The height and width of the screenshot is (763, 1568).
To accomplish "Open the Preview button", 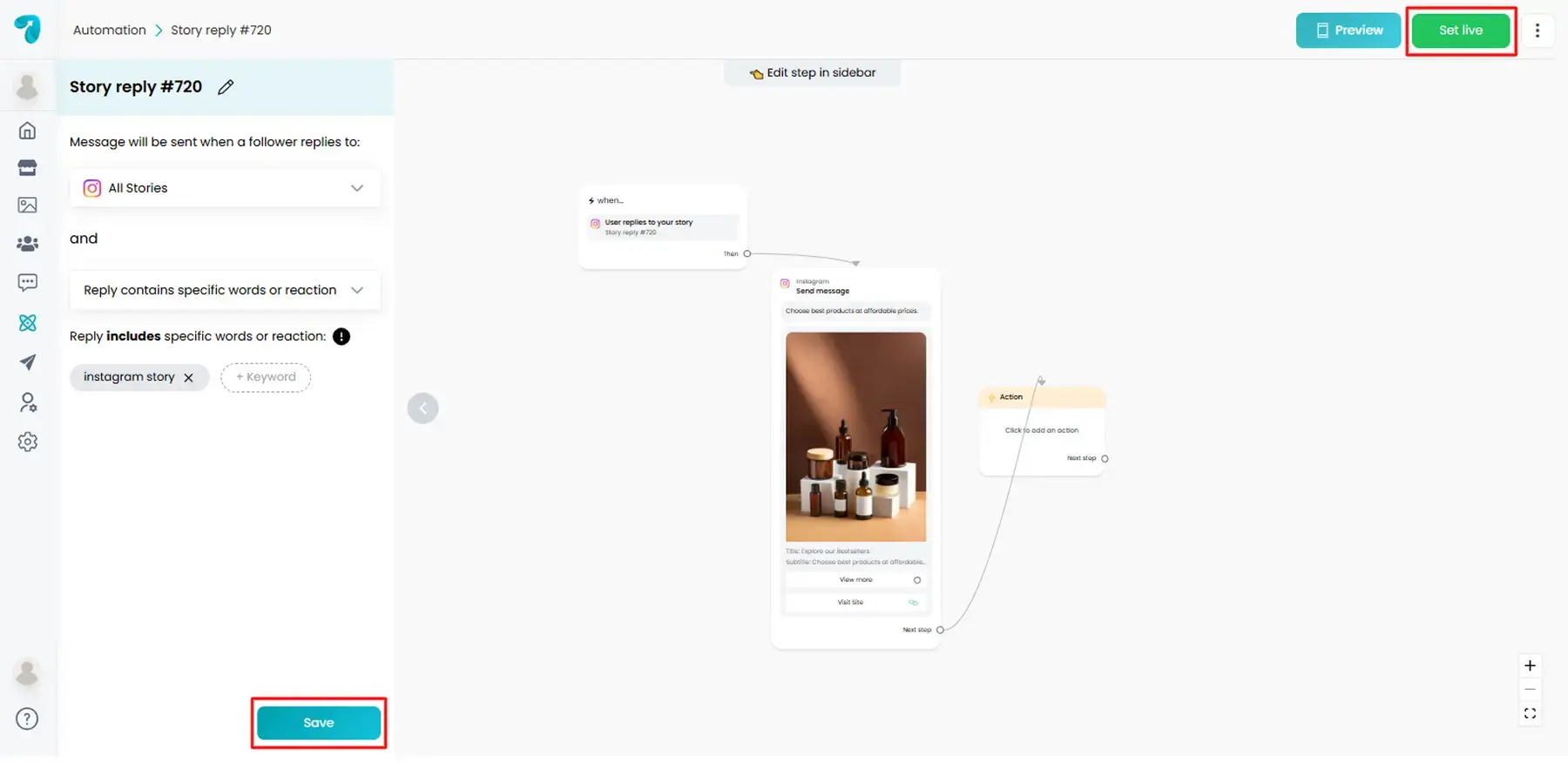I will coord(1348,30).
